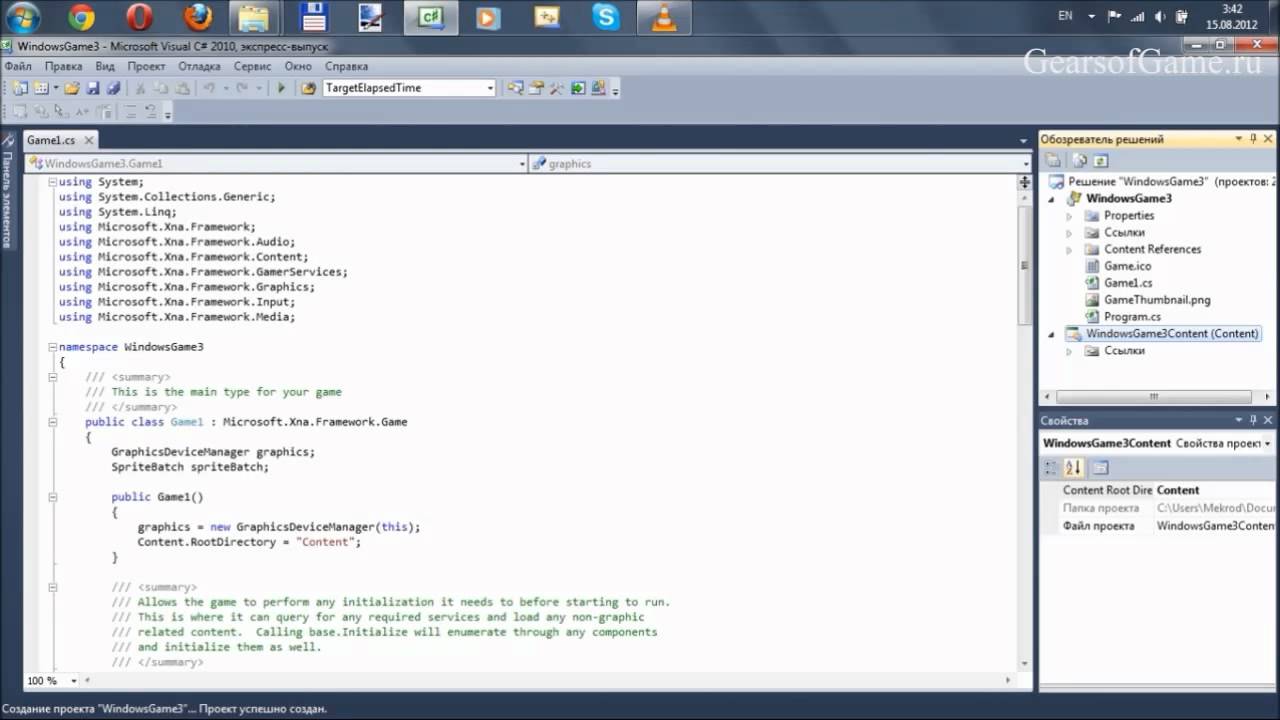Open Property Pages icon in Properties panel

pos(1100,467)
